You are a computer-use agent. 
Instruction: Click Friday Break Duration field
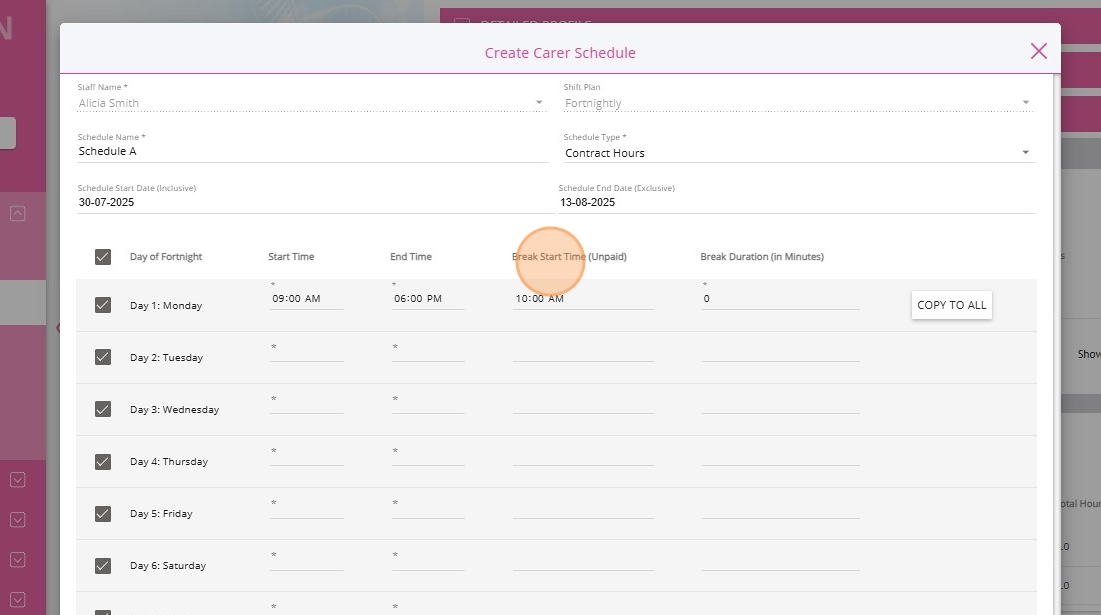tap(781, 508)
